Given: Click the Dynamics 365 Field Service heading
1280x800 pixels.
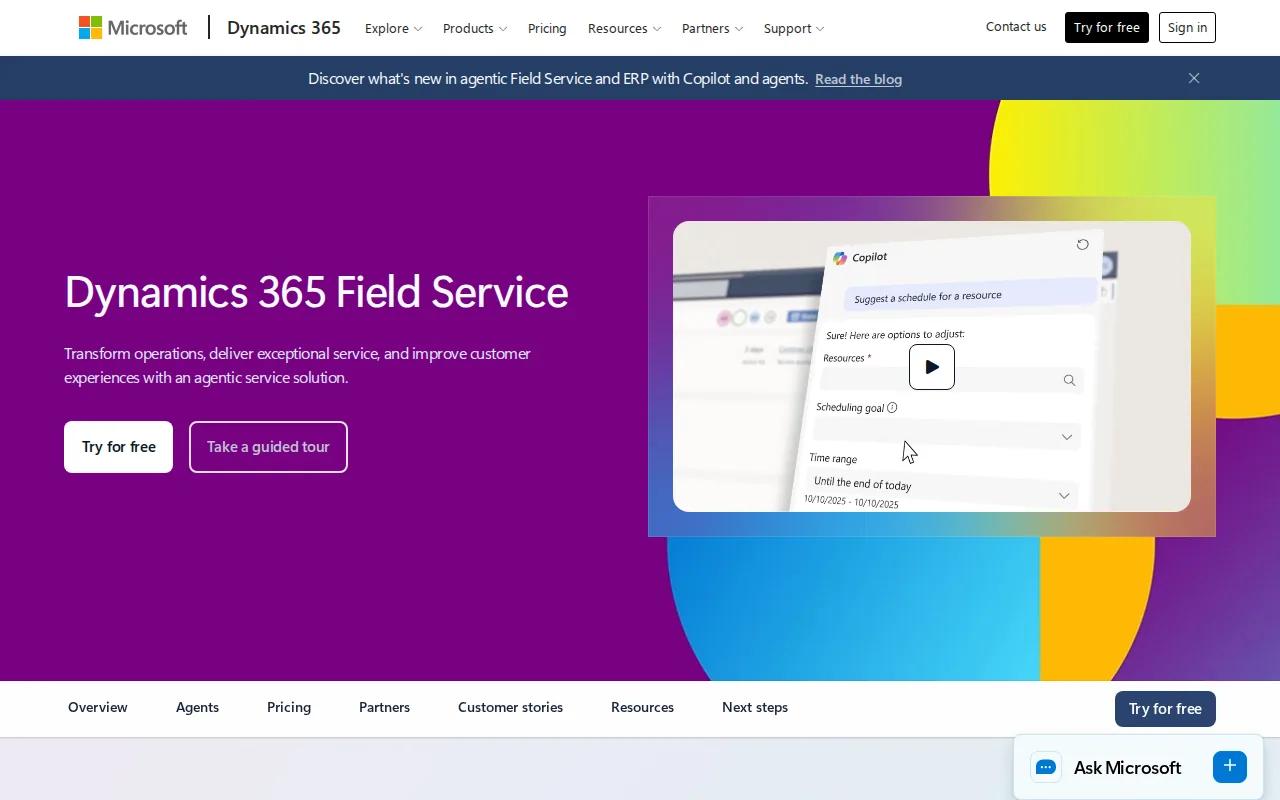Looking at the screenshot, I should point(316,292).
